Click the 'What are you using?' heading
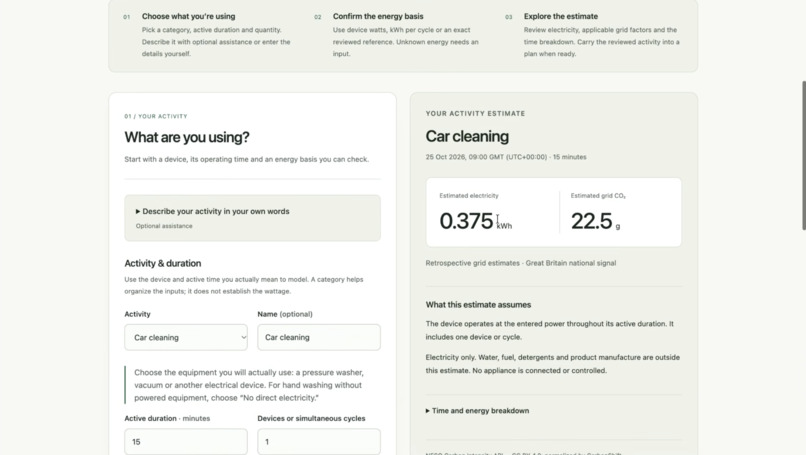The image size is (806, 455). point(187,137)
